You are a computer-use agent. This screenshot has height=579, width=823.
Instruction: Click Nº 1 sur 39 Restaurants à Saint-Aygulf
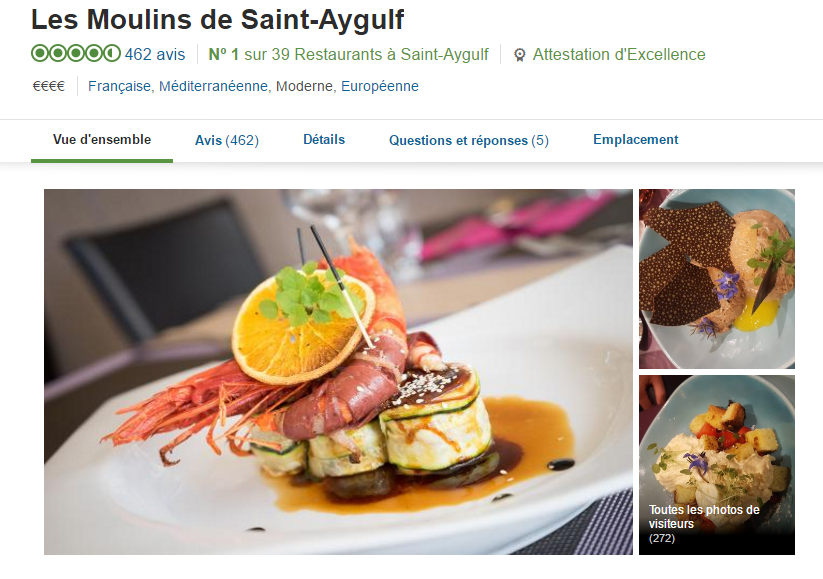tap(349, 54)
